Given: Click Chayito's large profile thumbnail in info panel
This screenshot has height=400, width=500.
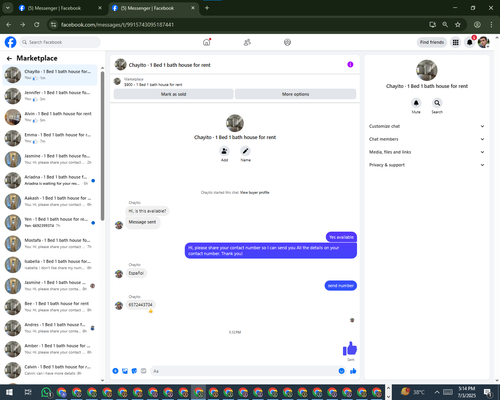Looking at the screenshot, I should tap(427, 70).
